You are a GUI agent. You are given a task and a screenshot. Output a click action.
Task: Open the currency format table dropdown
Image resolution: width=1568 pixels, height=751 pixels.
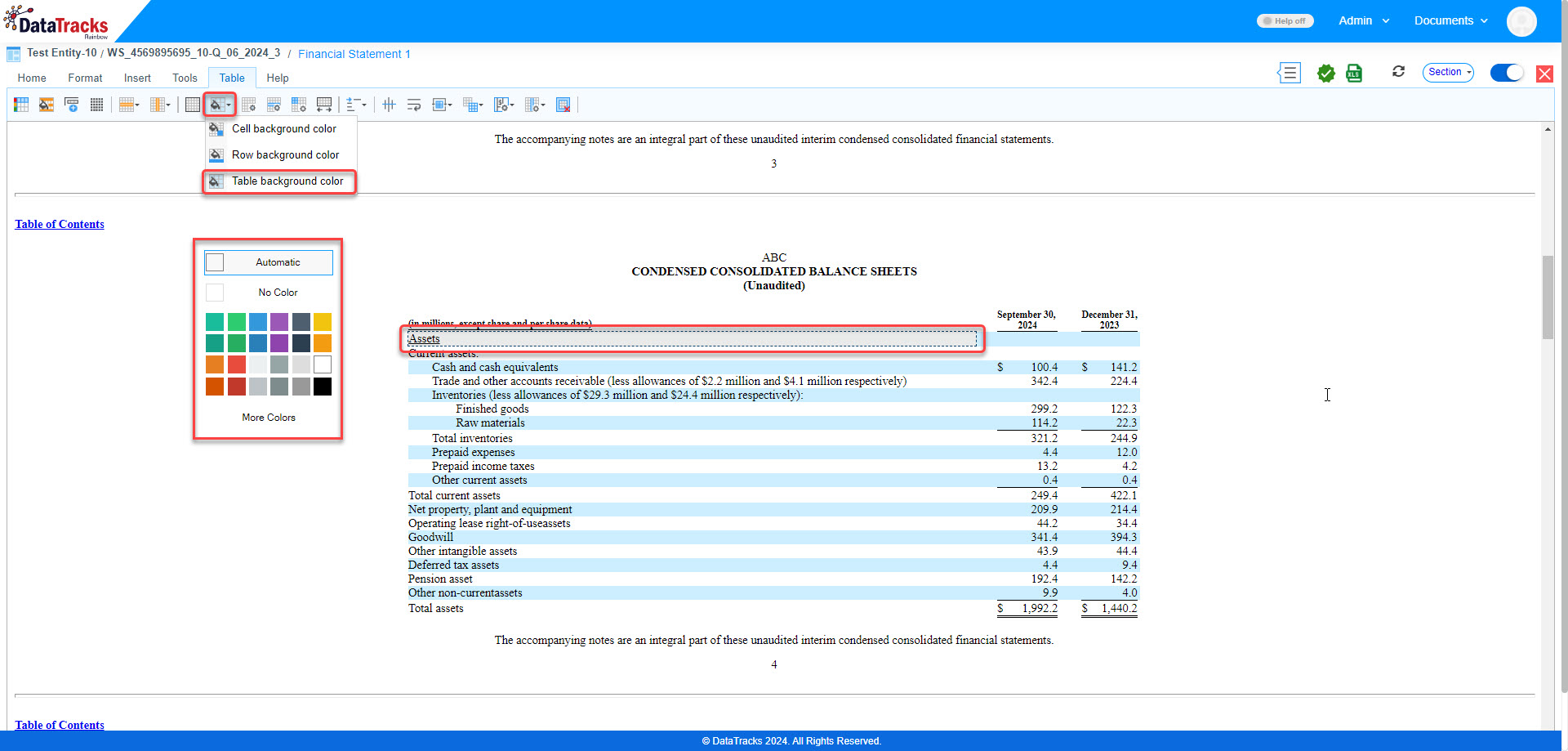(504, 105)
